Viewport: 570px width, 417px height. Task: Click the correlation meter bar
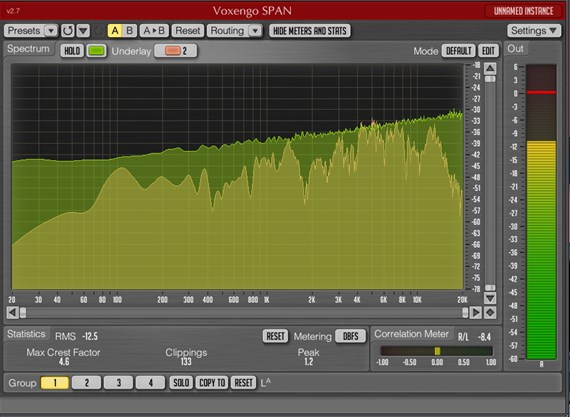(x=437, y=351)
